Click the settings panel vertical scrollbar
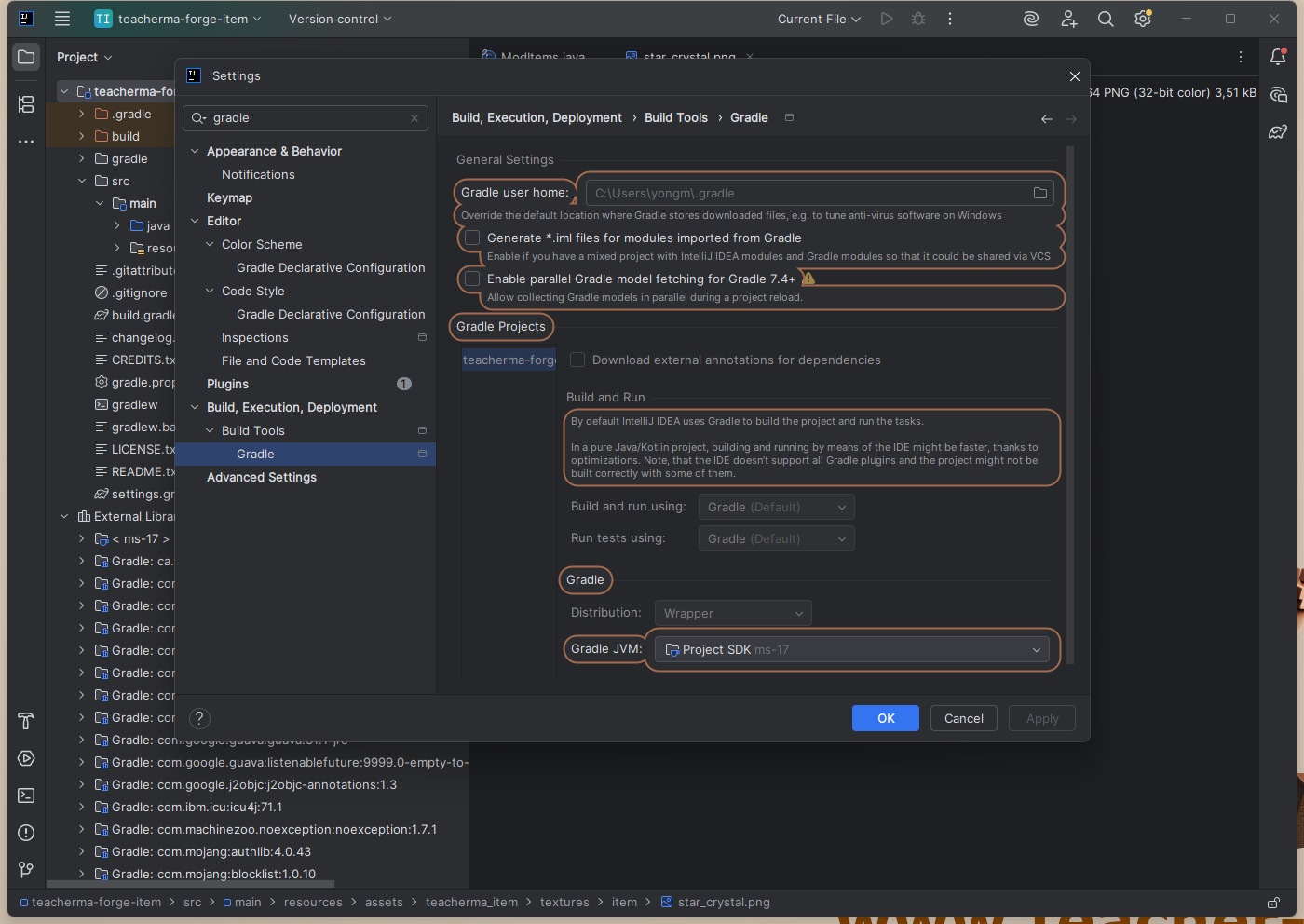1304x924 pixels. [x=1070, y=405]
